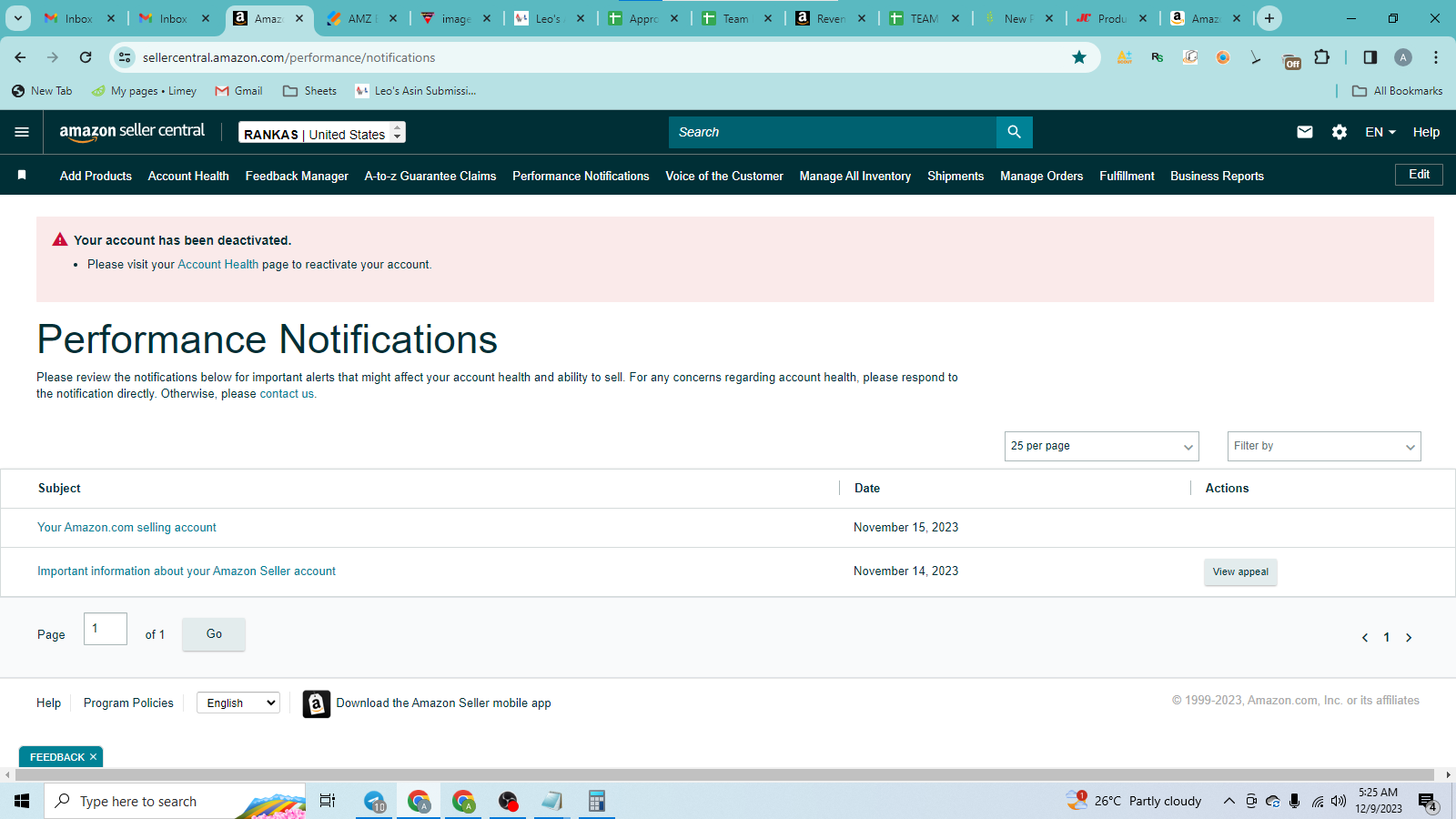
Task: Open A-to-z Guarantee Claims
Action: coord(430,176)
